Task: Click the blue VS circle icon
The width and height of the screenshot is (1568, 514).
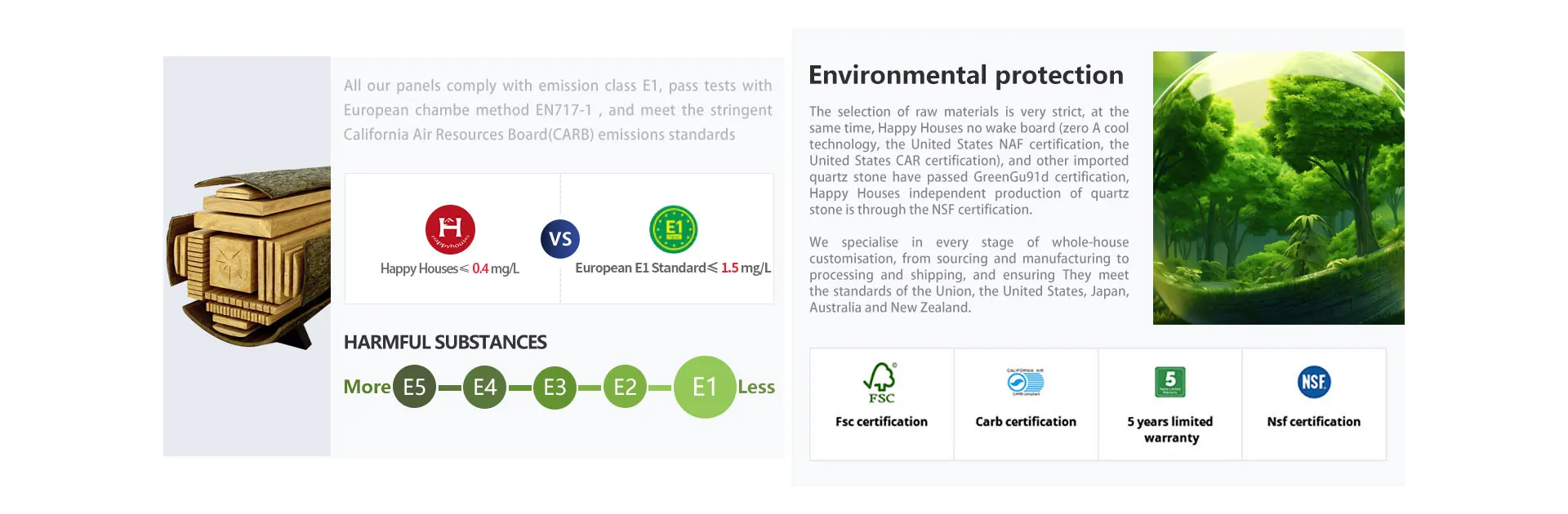Action: (560, 239)
